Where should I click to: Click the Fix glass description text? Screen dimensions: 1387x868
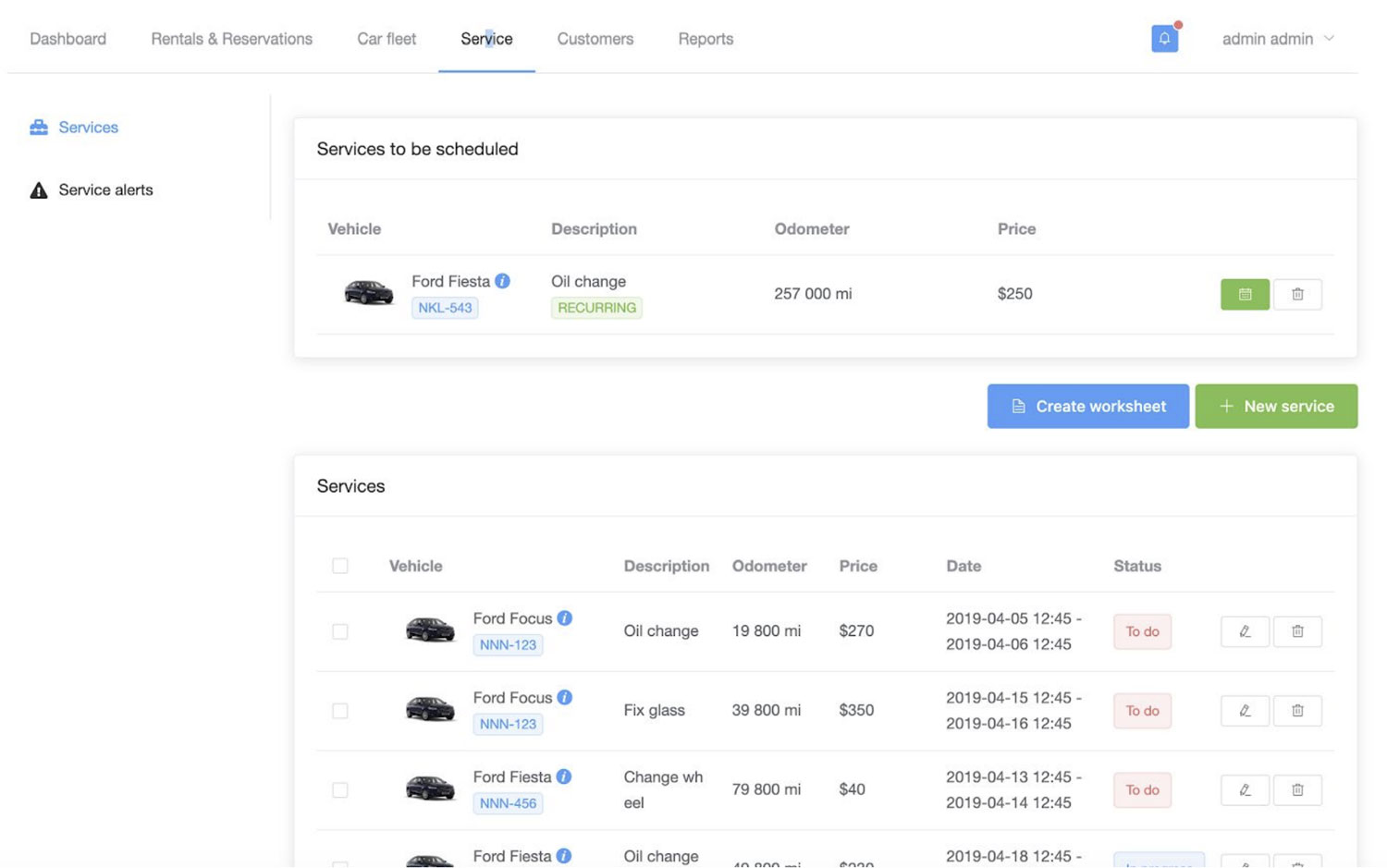pyautogui.click(x=654, y=711)
